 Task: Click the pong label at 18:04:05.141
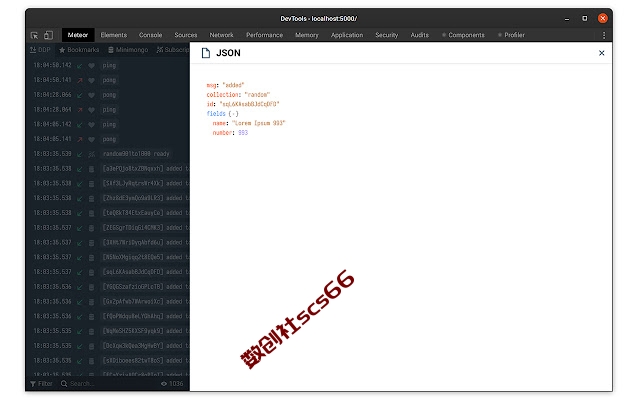point(109,139)
